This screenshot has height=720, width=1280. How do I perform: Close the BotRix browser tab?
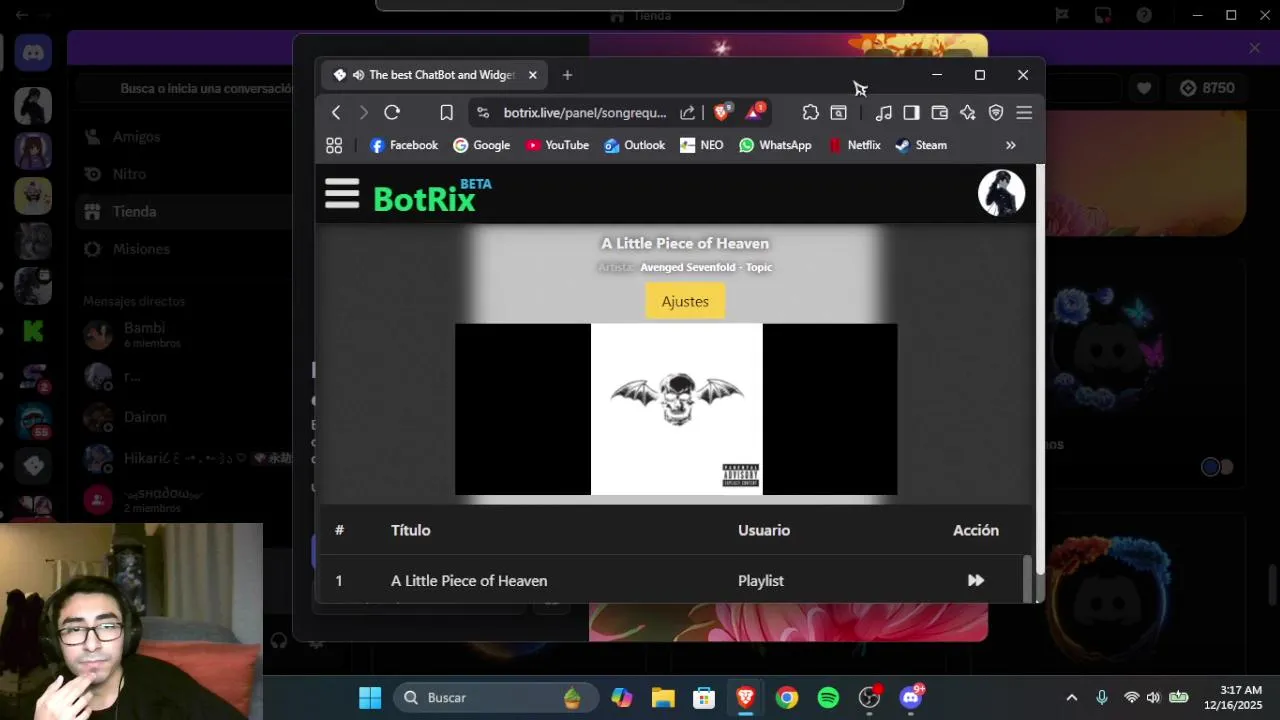pos(532,75)
